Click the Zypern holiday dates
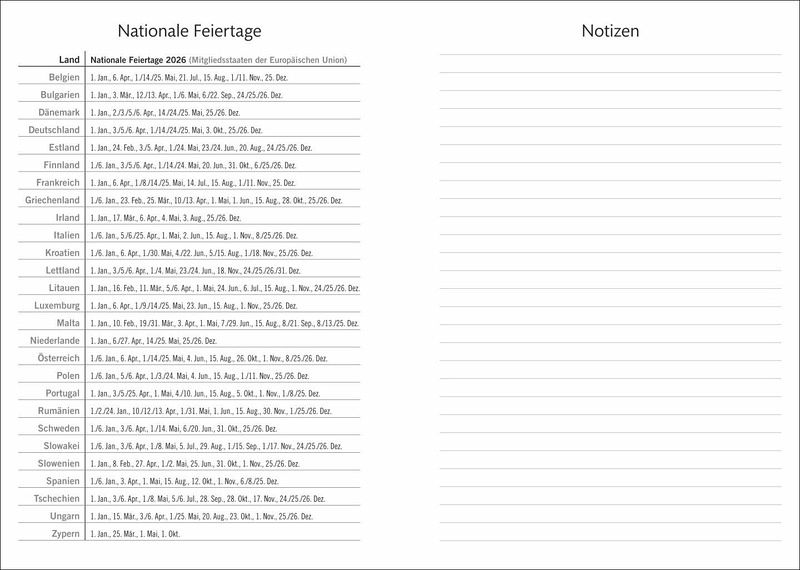This screenshot has width=800, height=570. (135, 534)
